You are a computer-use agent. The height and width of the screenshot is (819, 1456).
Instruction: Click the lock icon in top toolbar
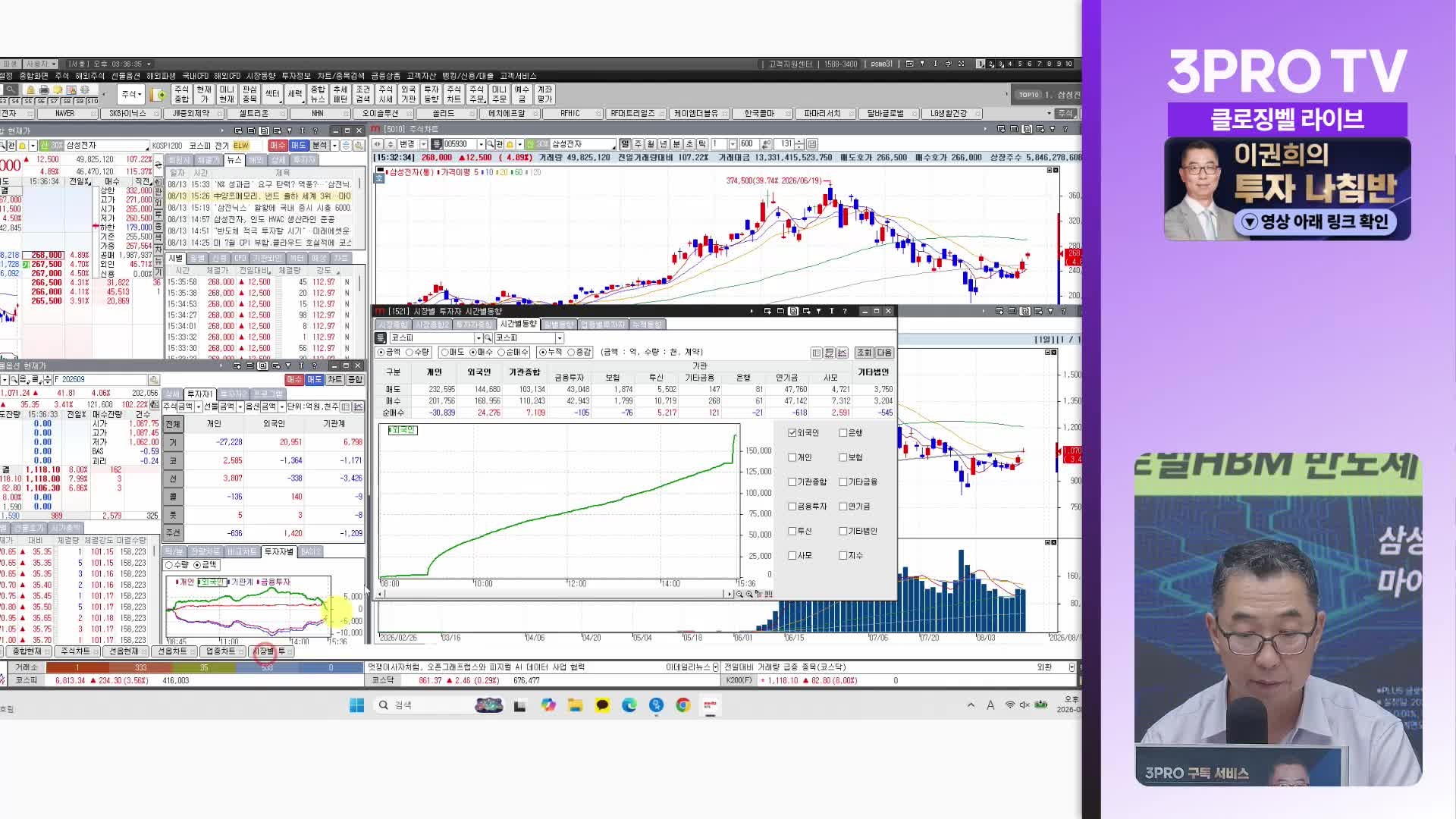coord(31,89)
